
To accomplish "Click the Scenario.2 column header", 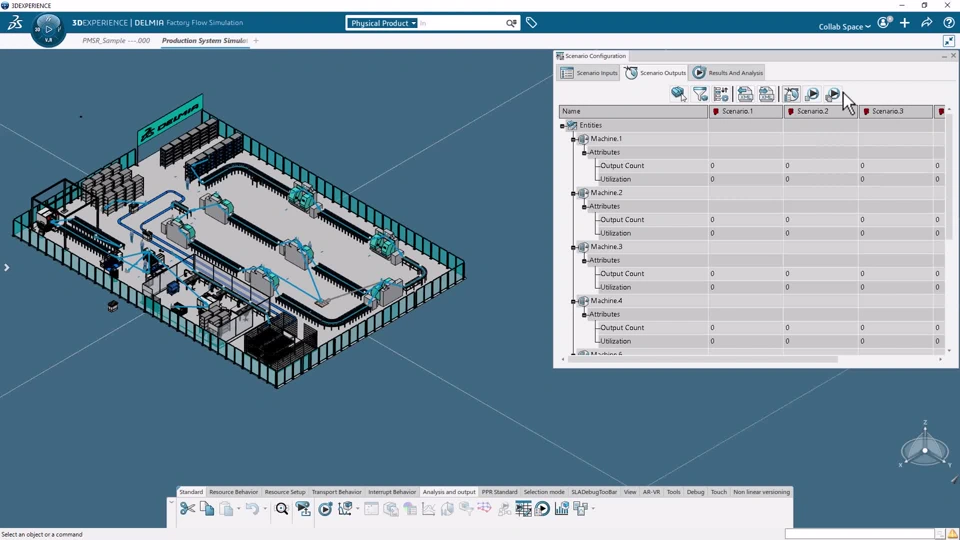I will (x=821, y=111).
